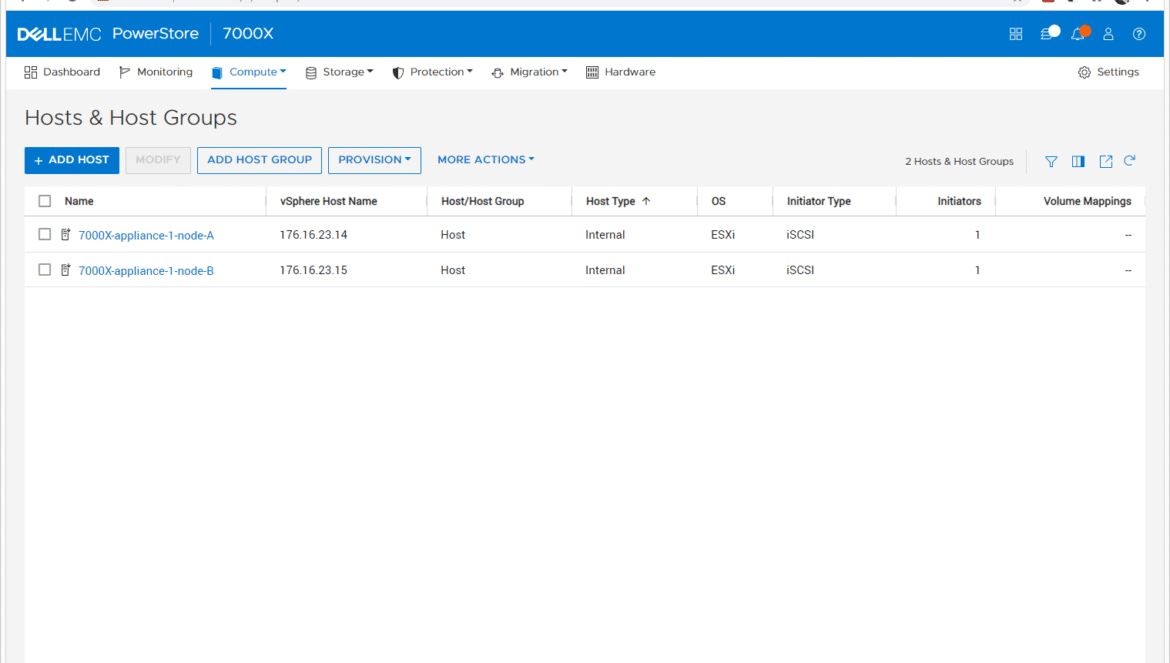This screenshot has height=663, width=1170.
Task: Sort by the OS column header
Action: (719, 201)
